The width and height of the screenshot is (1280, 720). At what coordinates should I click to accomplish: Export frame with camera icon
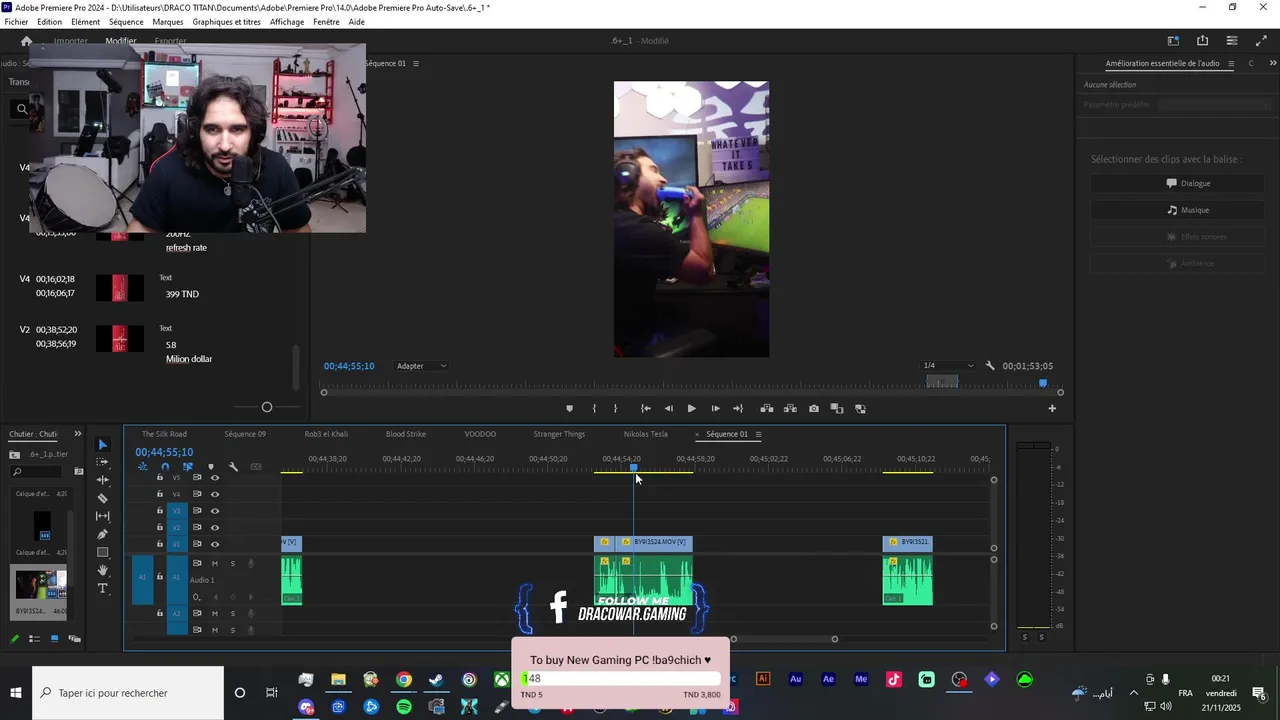pos(814,408)
